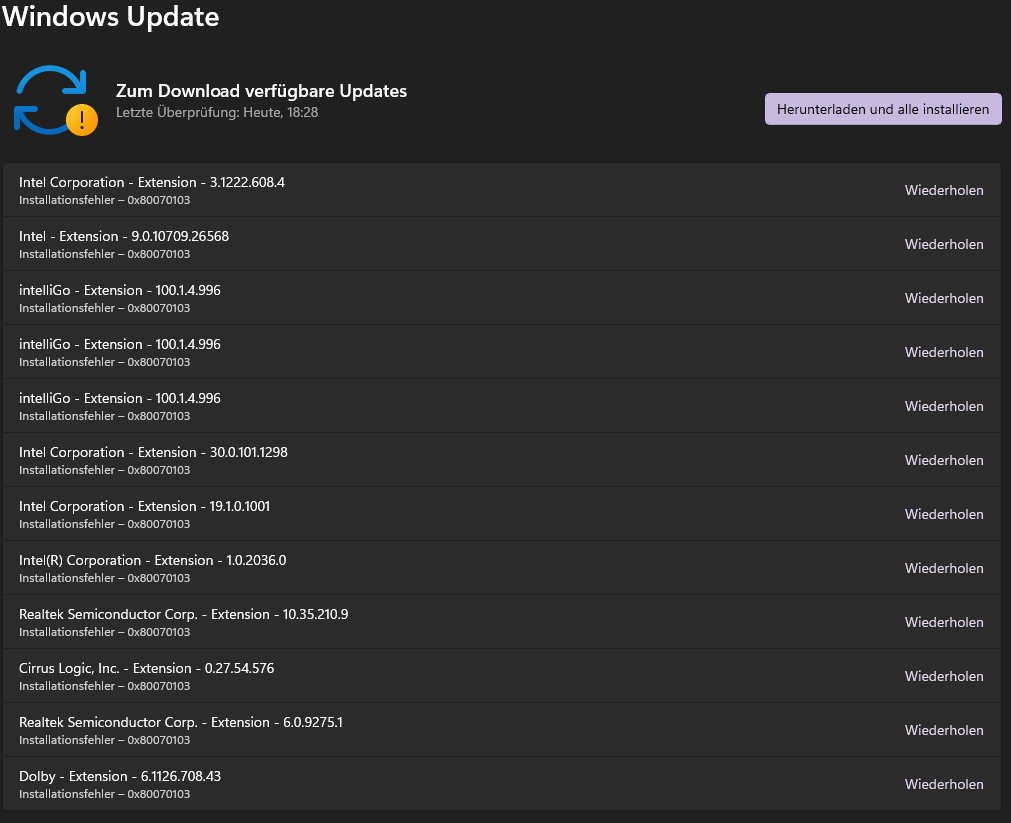Select 'Cirrus Logic, Inc. - Extension - 0.27.54.576' title
Viewport: 1011px width, 823px height.
click(146, 668)
